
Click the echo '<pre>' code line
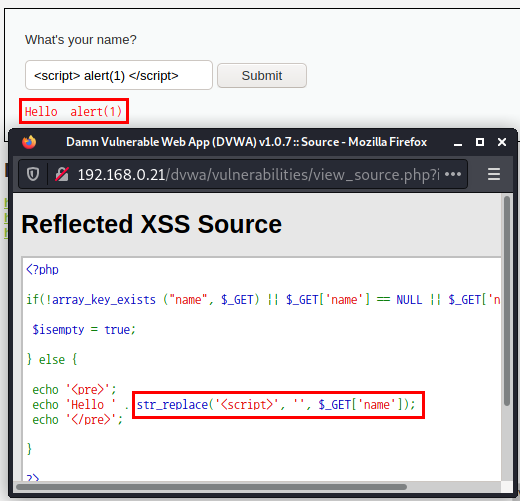pos(74,389)
